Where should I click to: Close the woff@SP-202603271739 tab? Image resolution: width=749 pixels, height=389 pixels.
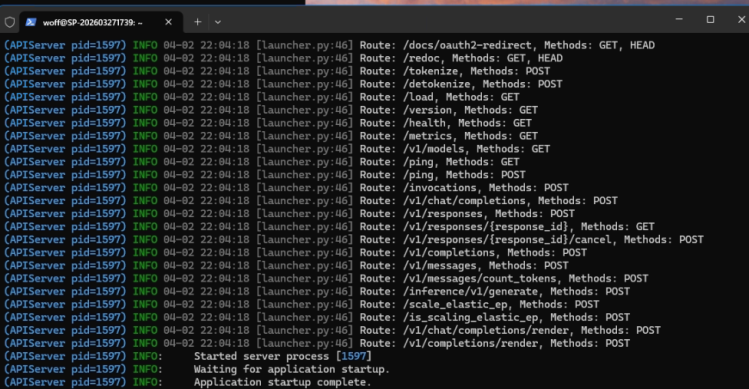point(168,22)
